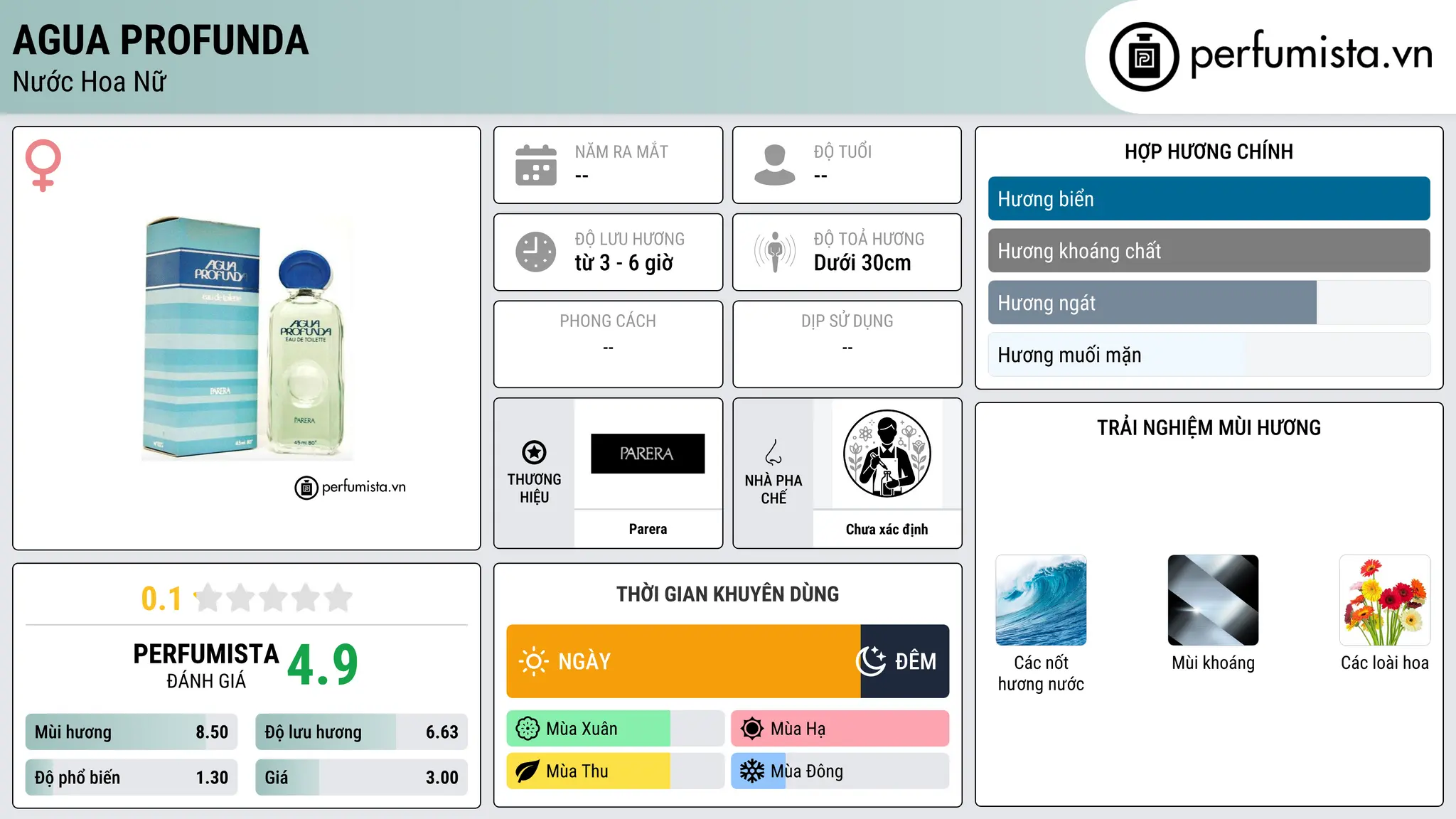
Task: Click the AGUA PROFUNDA title
Action: point(161,40)
